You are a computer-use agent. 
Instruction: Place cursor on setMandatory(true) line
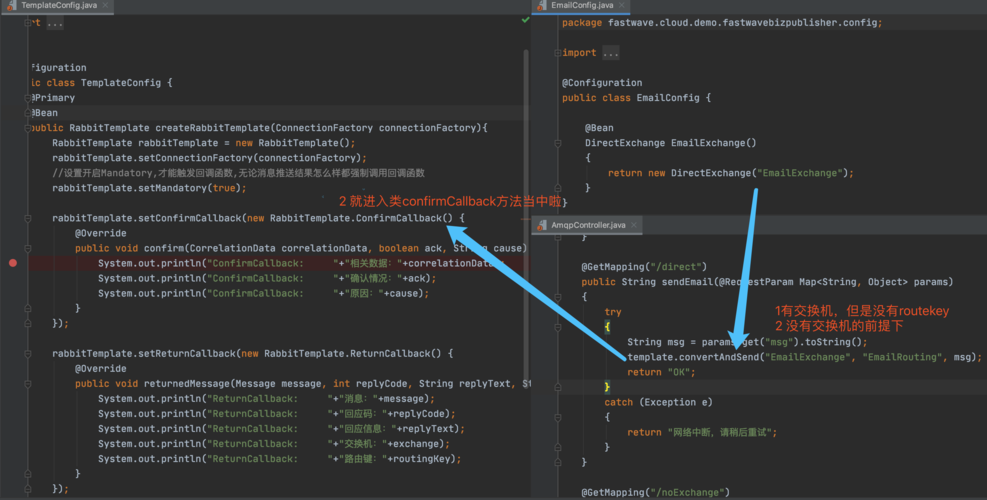pyautogui.click(x=148, y=188)
